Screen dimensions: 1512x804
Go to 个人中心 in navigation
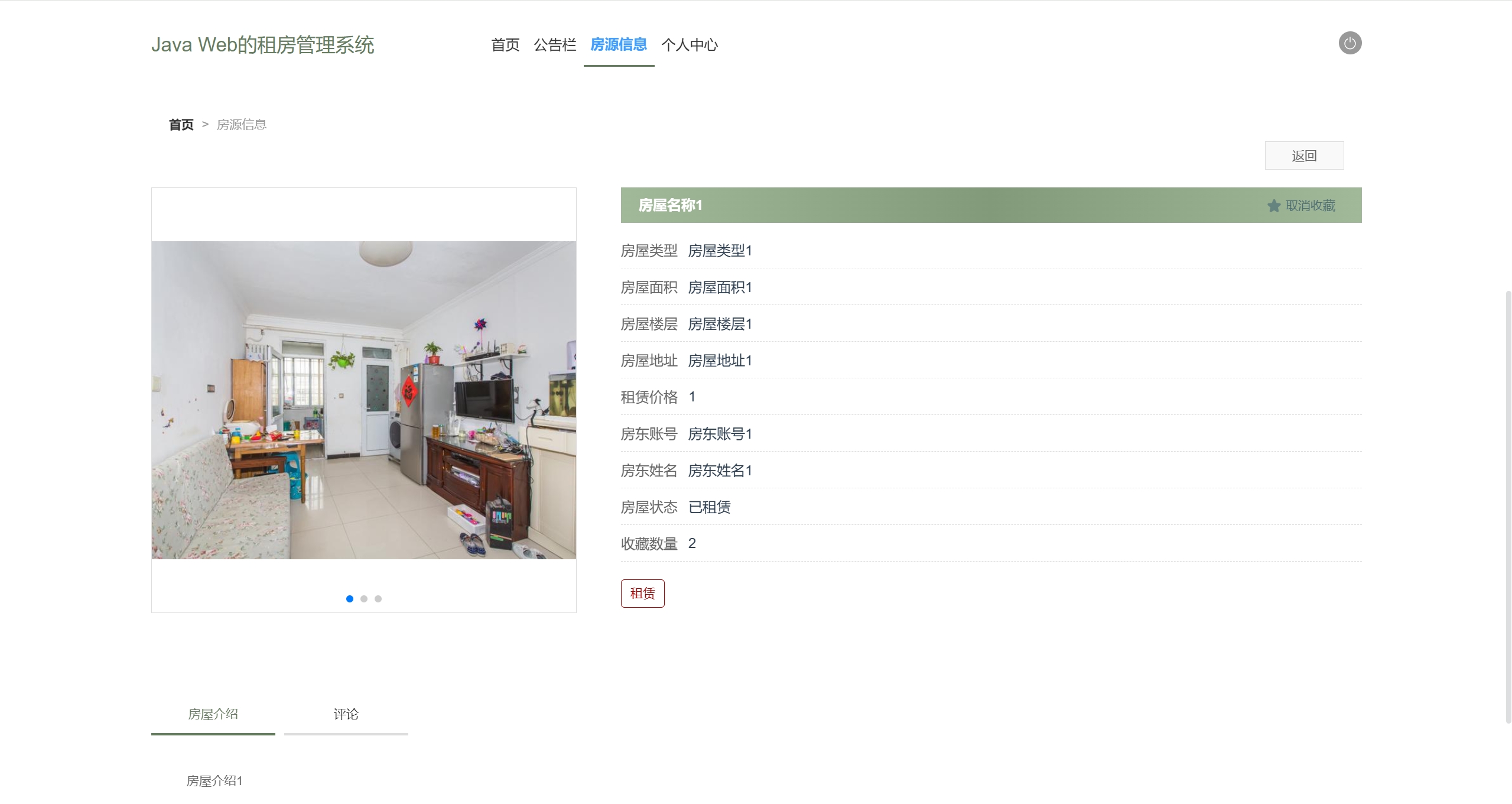click(690, 45)
